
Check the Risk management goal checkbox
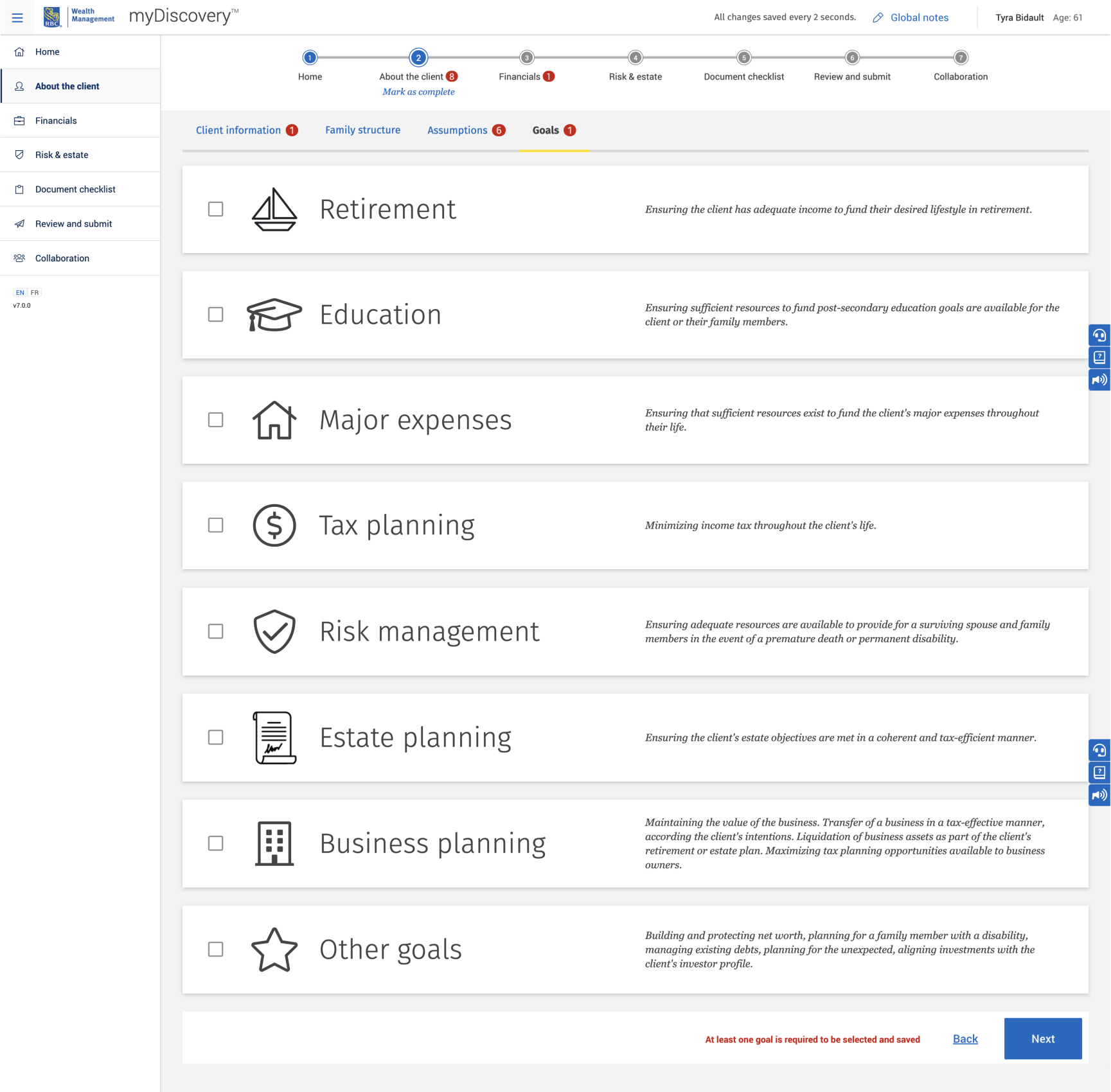[x=216, y=631]
